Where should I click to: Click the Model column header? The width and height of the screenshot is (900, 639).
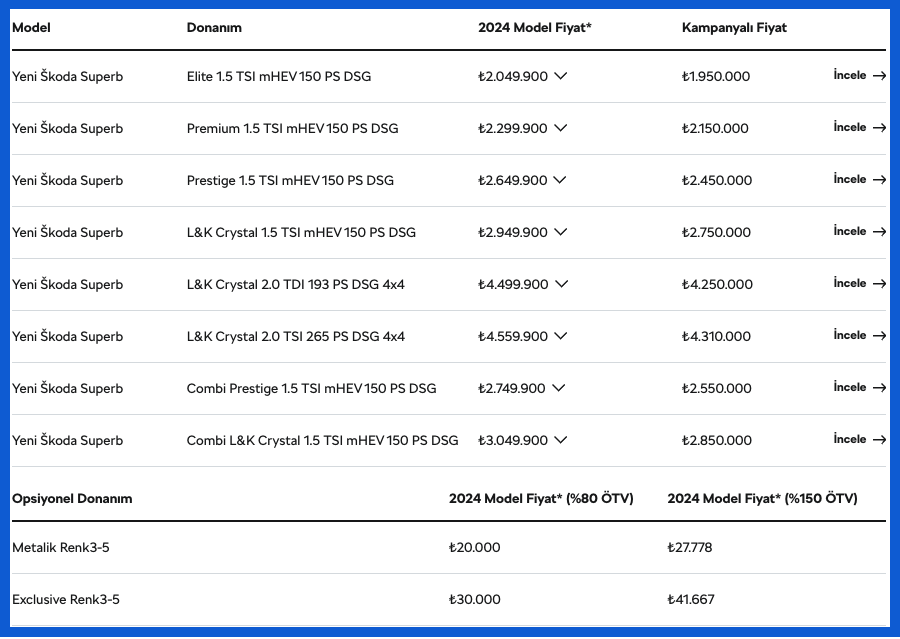coord(31,28)
